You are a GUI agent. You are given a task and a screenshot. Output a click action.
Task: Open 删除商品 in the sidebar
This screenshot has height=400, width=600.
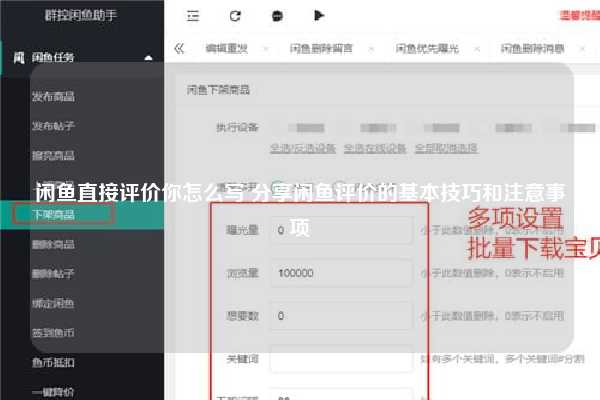[53, 244]
